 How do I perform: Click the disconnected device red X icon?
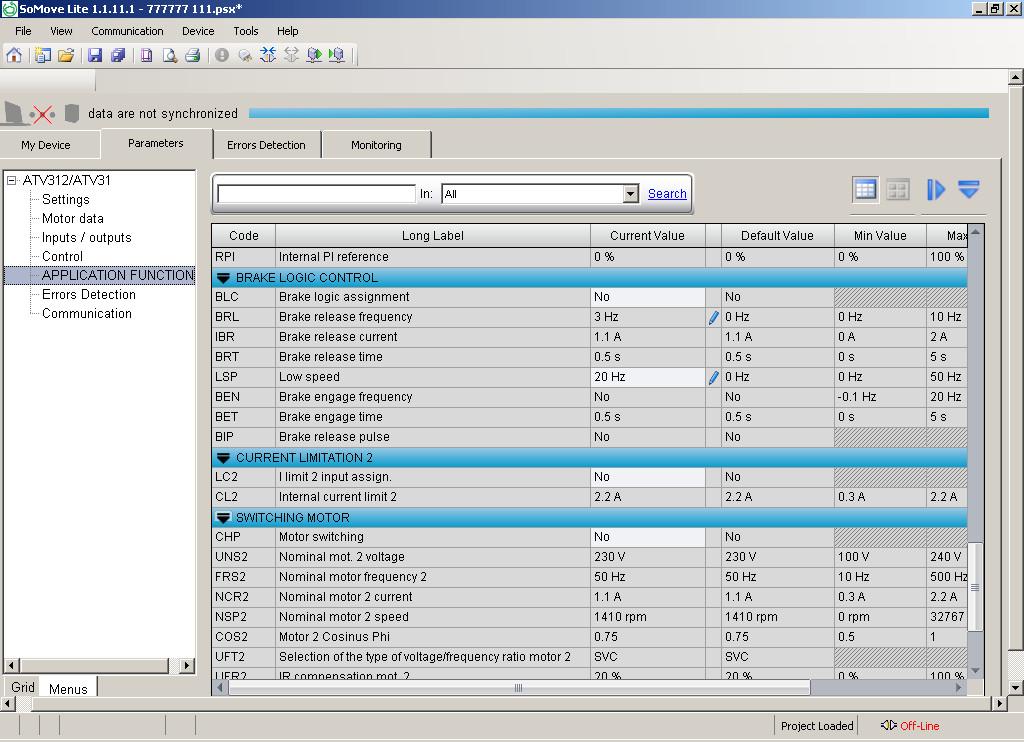coord(42,115)
